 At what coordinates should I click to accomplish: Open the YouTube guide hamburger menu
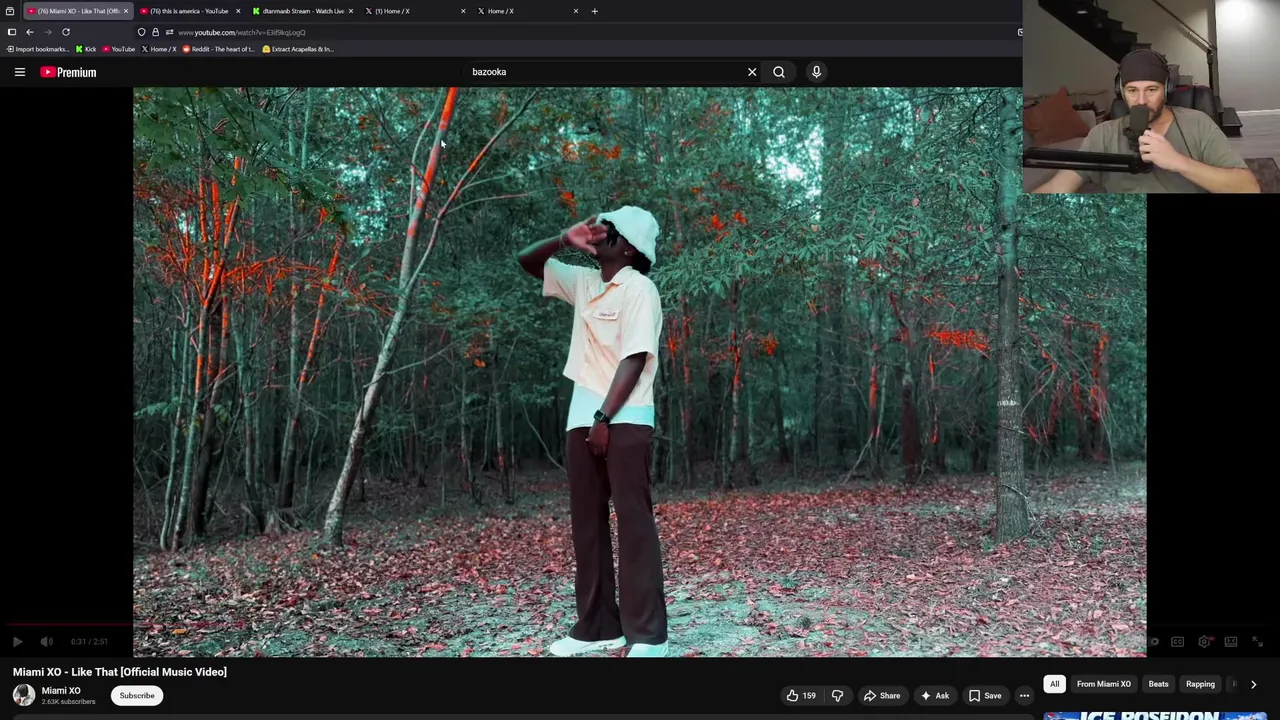19,72
